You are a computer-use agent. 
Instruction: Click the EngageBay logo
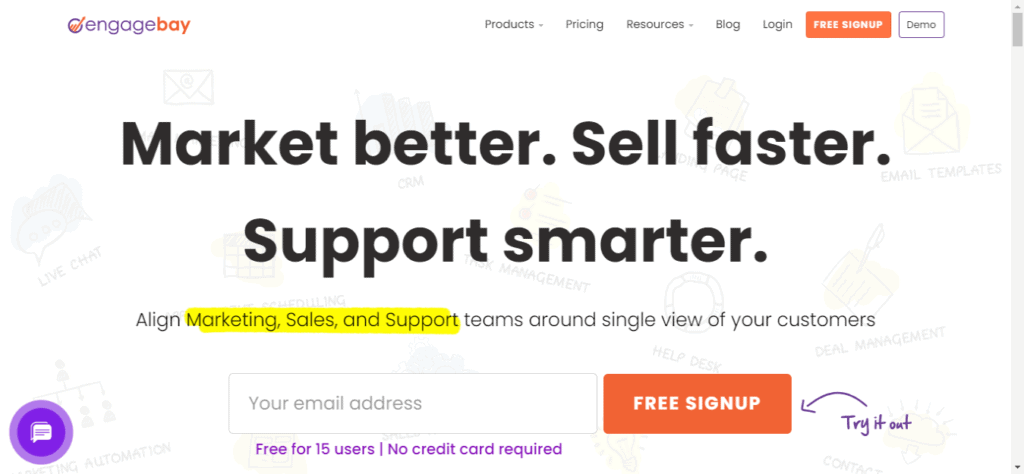128,25
